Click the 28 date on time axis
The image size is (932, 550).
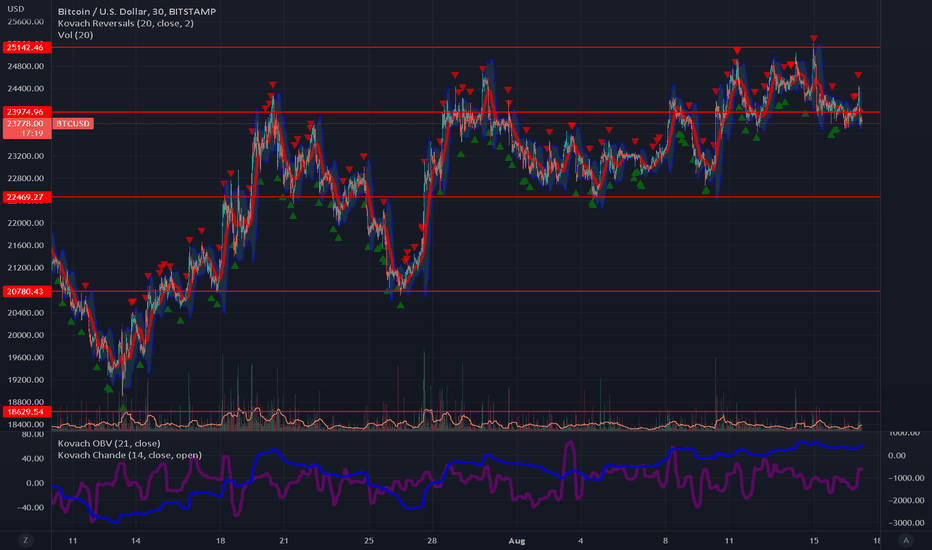tap(432, 541)
